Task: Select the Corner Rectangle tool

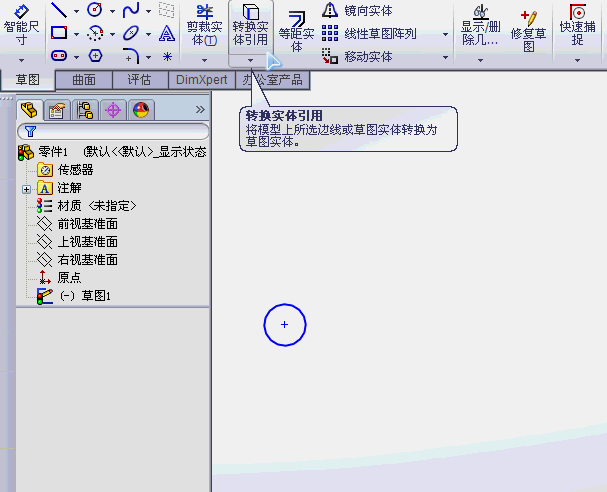Action: pyautogui.click(x=59, y=33)
